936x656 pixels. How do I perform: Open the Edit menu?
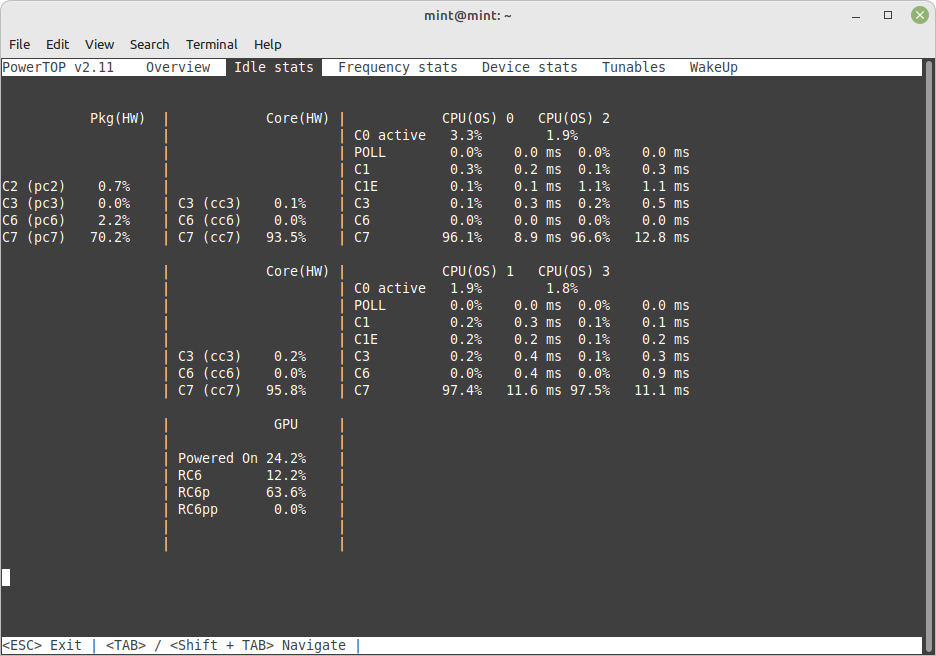(x=58, y=44)
